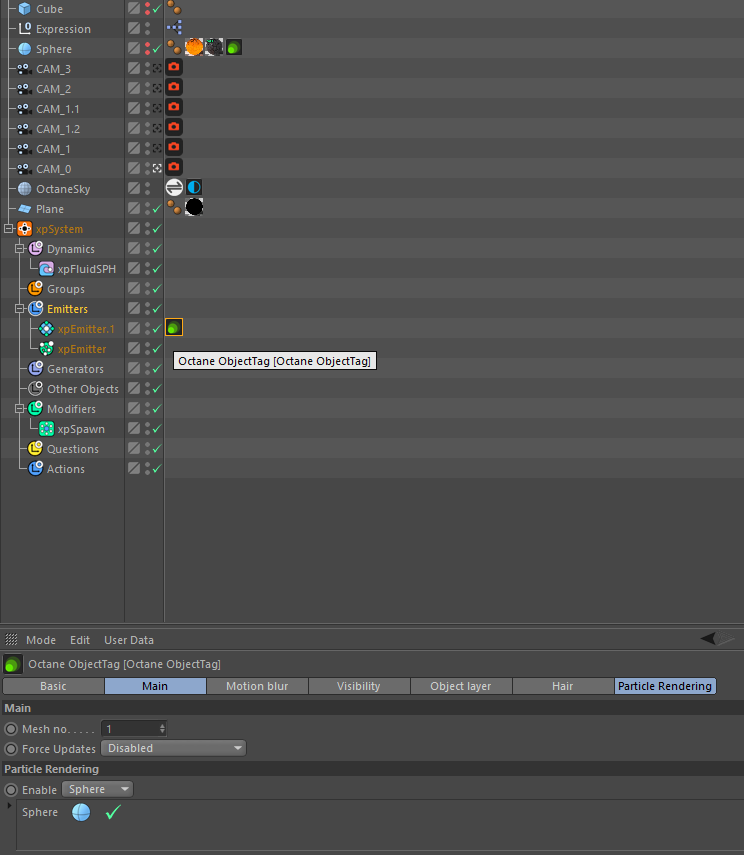Click the Octane camera tag on CAM_1
The image size is (744, 855).
click(174, 147)
